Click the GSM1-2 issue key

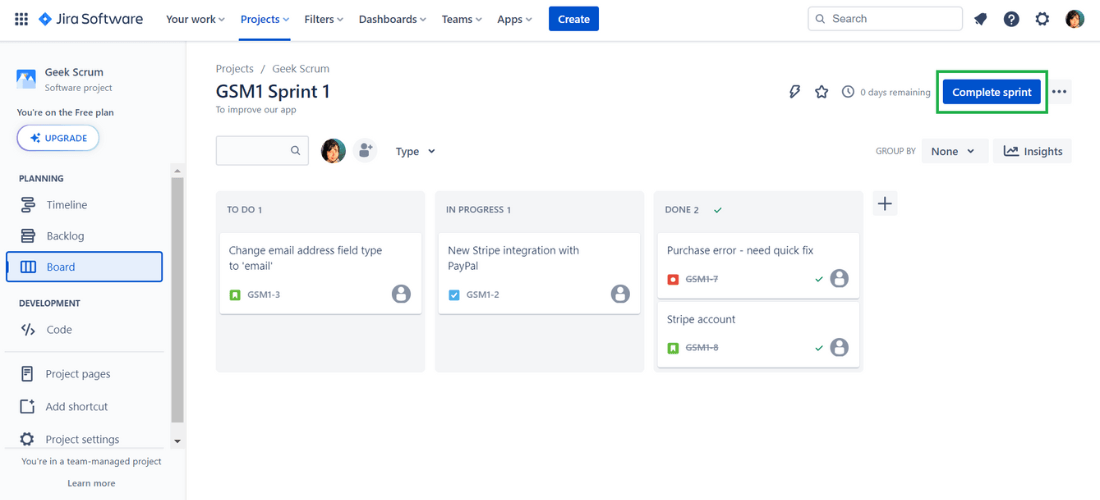pyautogui.click(x=483, y=295)
